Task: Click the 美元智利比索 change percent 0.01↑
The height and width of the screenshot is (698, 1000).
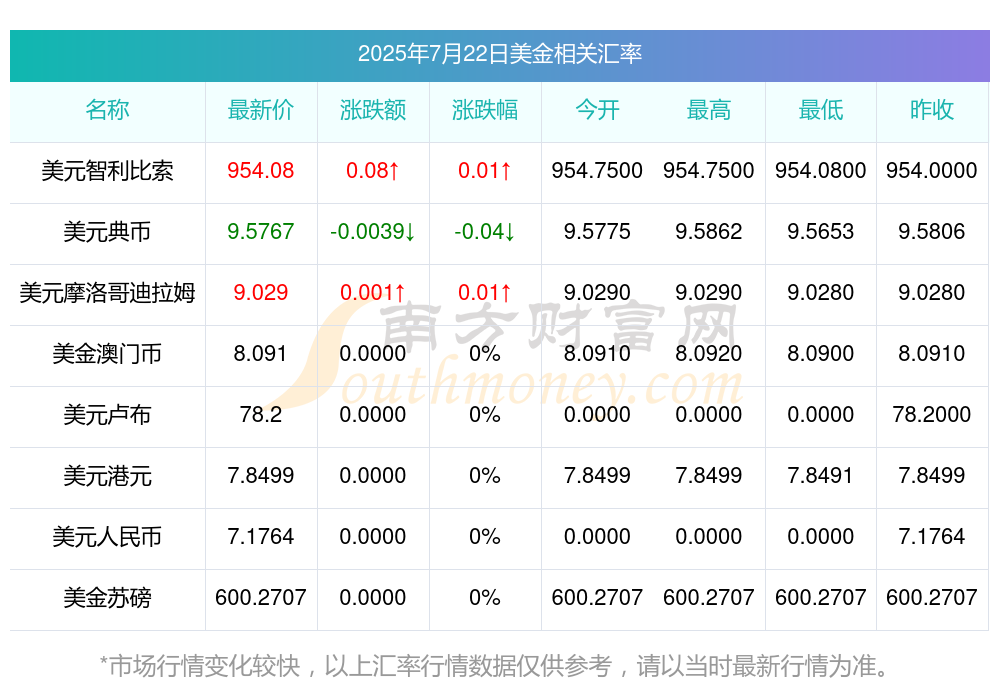Action: [485, 170]
